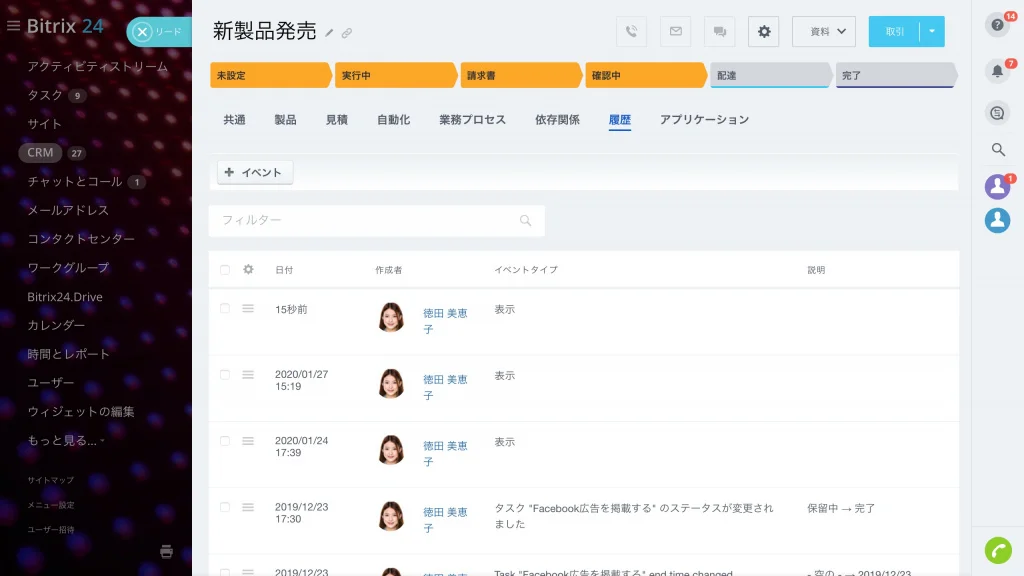Open カレンダー in the left sidebar
Viewport: 1024px width, 576px height.
(x=56, y=325)
